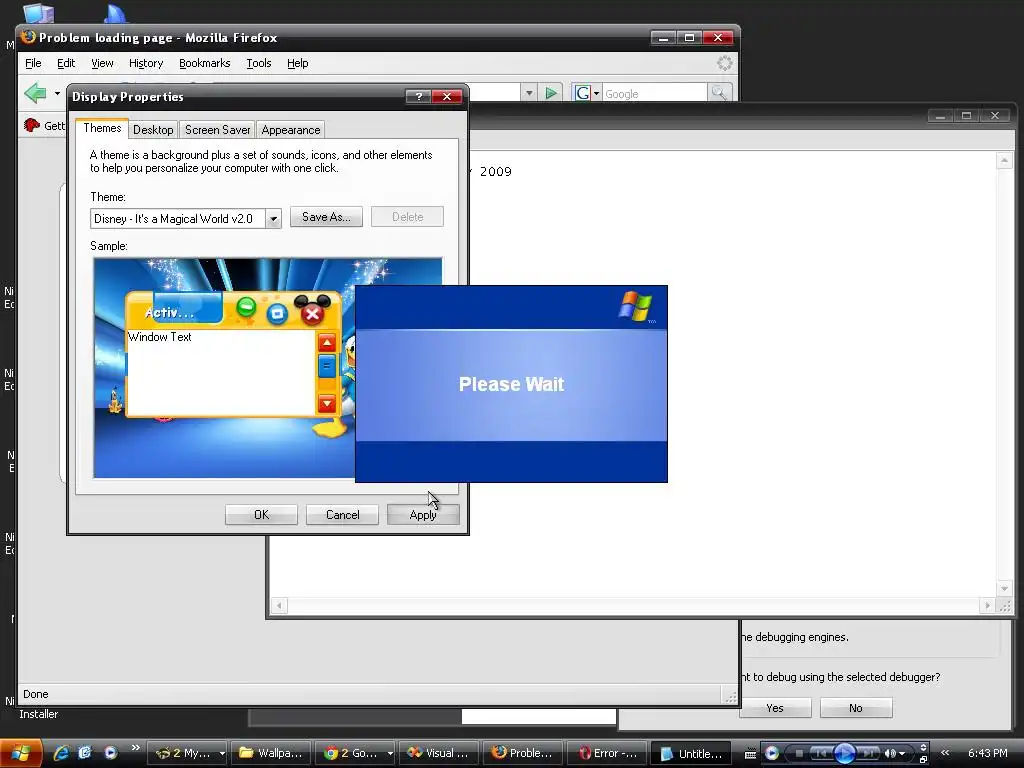Click the 6:43 PM clock
Viewport: 1024px width, 768px height.
pos(987,753)
